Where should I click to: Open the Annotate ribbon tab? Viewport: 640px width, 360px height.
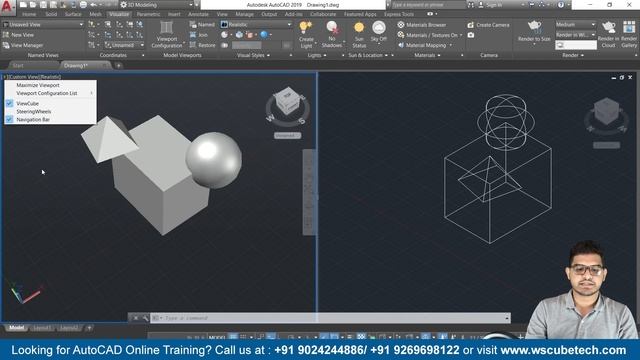[x=198, y=14]
